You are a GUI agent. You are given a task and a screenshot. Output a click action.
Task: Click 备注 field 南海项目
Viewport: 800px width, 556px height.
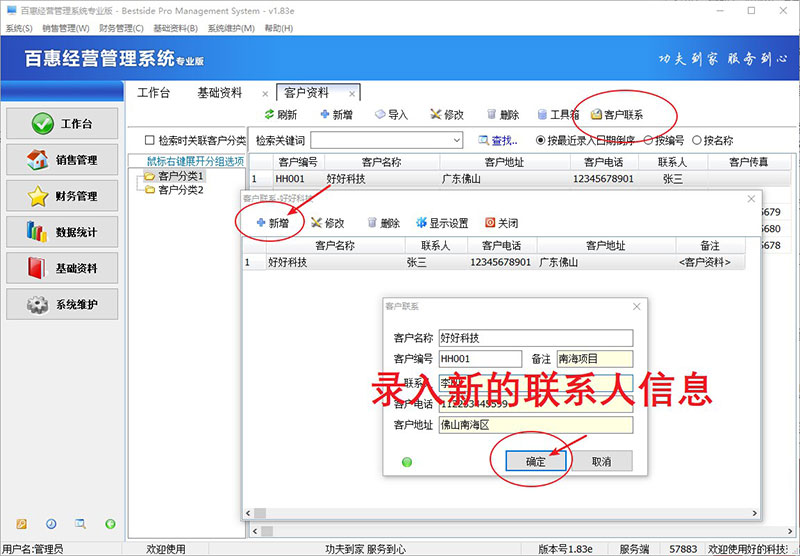pos(595,359)
